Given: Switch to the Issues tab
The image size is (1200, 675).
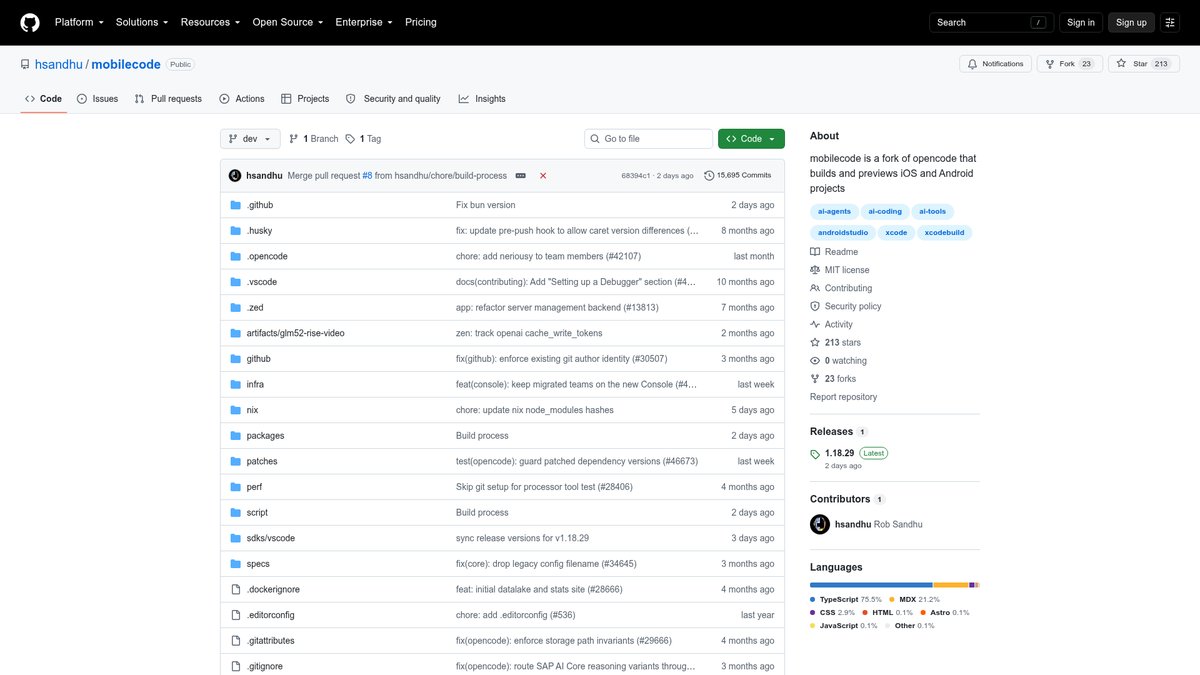Looking at the screenshot, I should [x=97, y=99].
